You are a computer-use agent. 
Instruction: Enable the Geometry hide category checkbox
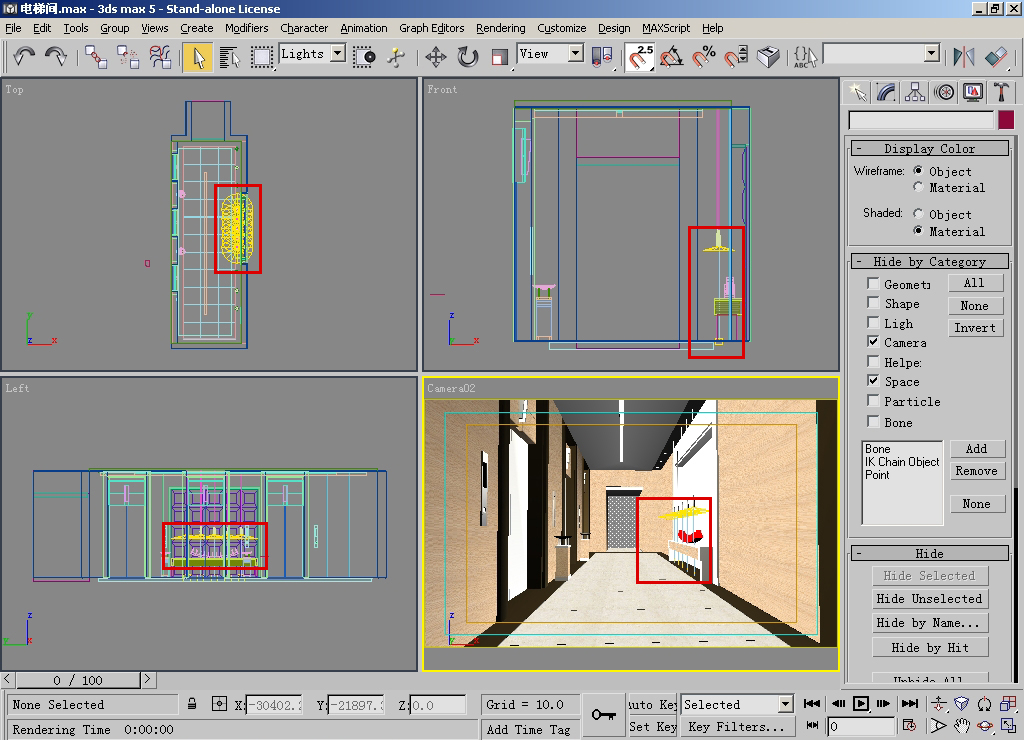click(x=874, y=284)
